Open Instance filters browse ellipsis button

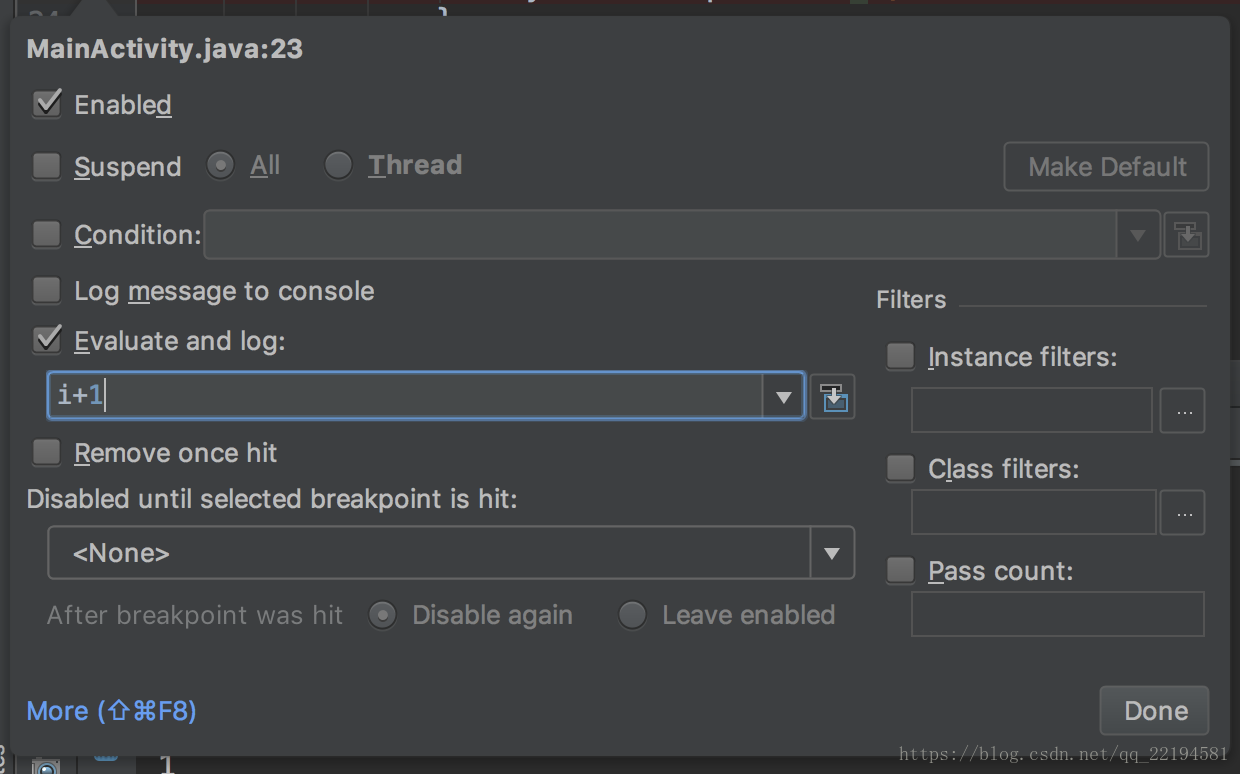(x=1183, y=411)
